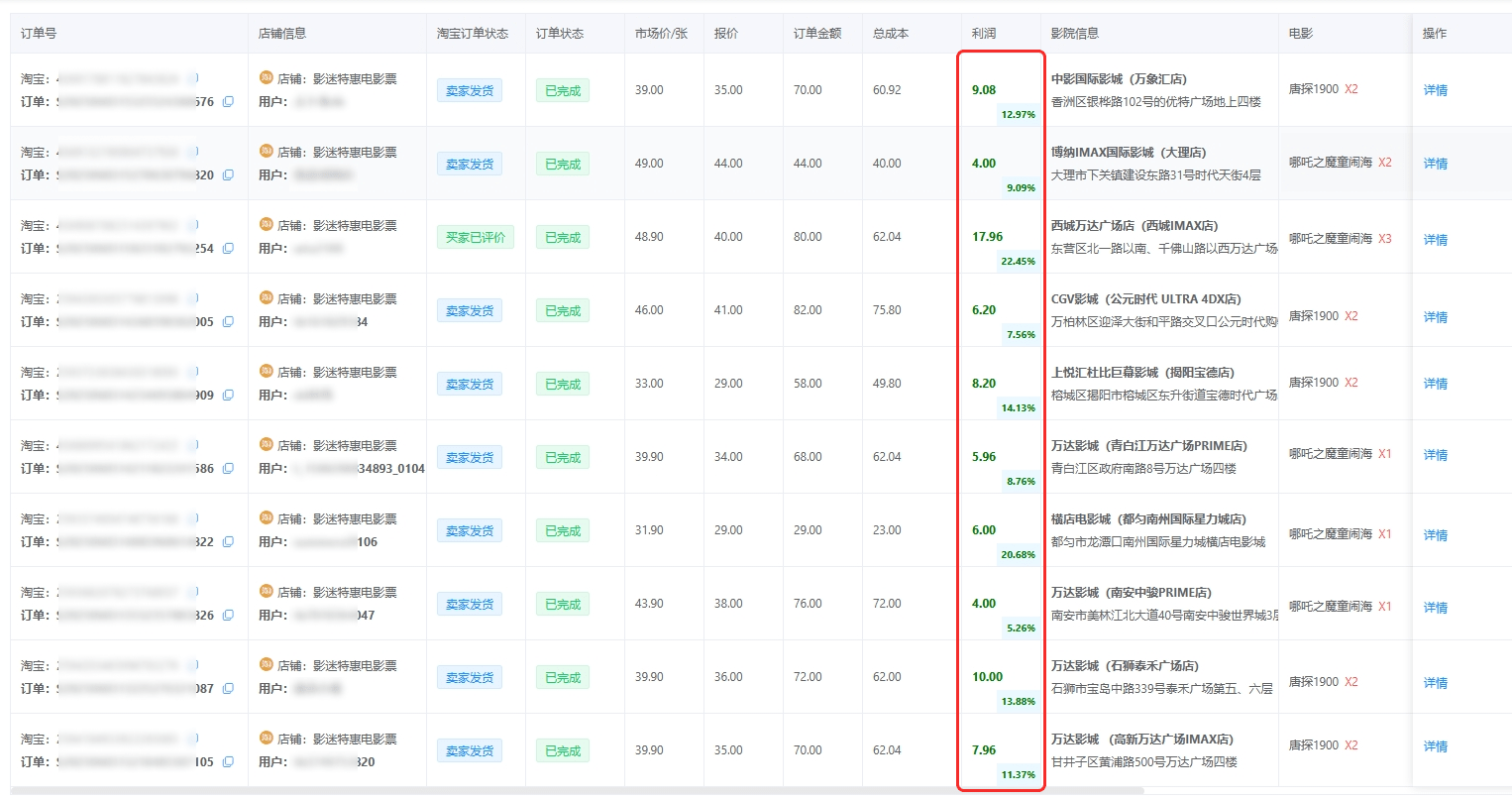Click 买家已评价 status tag
The height and width of the screenshot is (799, 1512).
point(476,238)
